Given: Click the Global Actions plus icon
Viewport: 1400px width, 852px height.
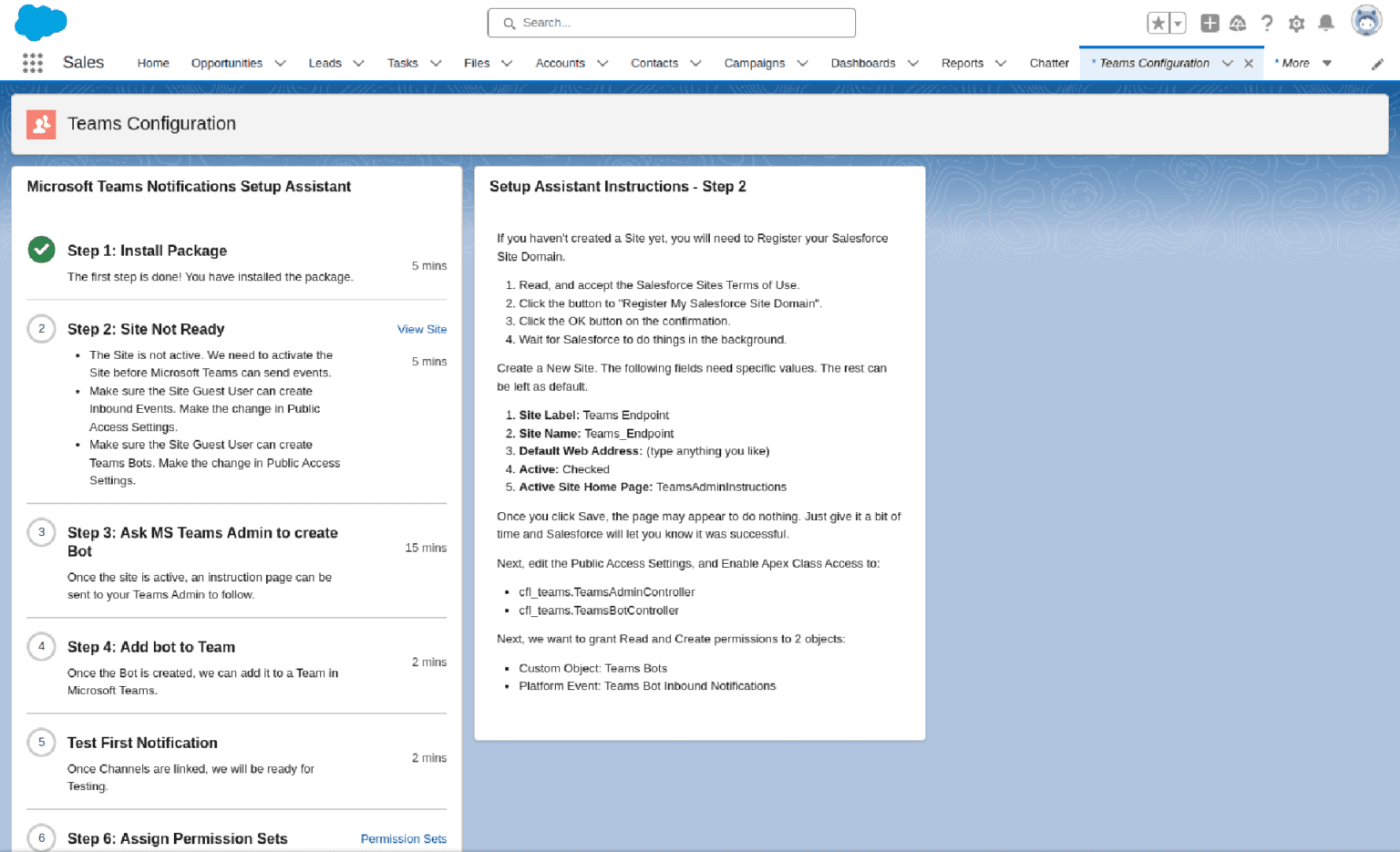Looking at the screenshot, I should [x=1210, y=23].
